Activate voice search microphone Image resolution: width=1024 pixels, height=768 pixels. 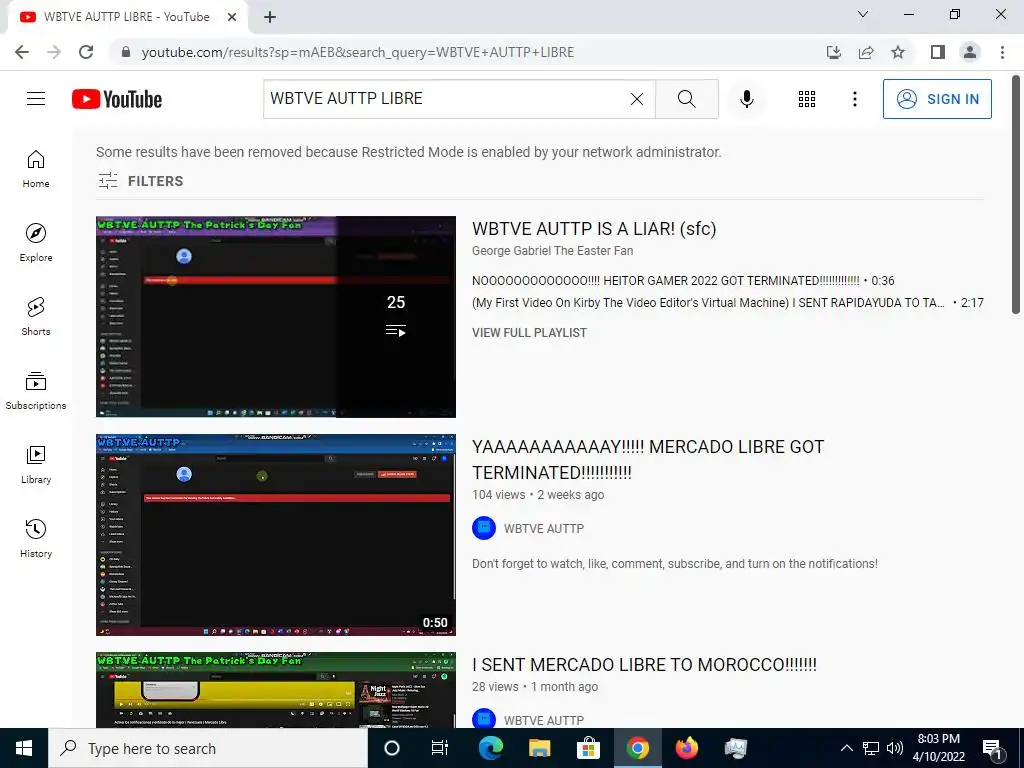pyautogui.click(x=746, y=99)
